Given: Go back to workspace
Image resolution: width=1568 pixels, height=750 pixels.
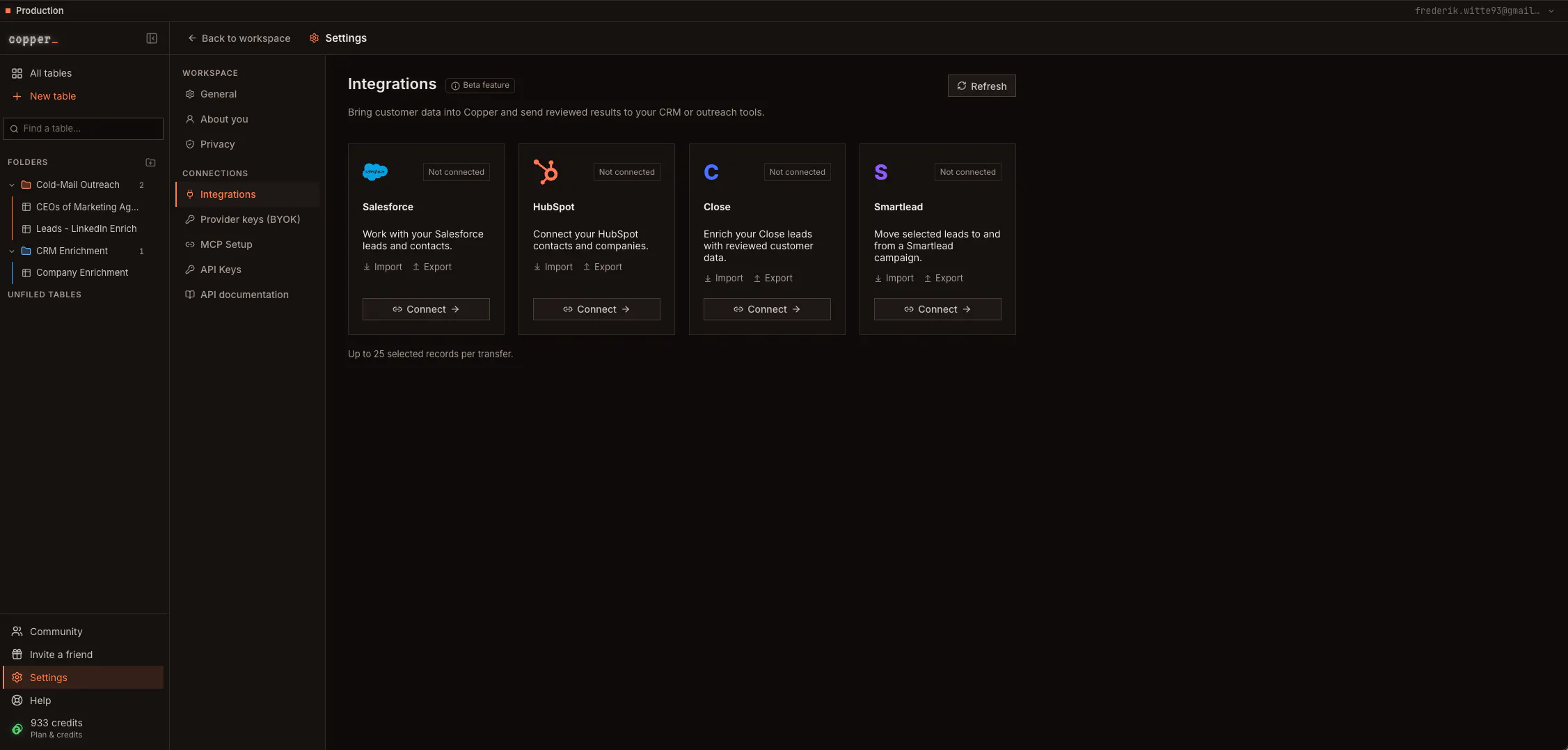Looking at the screenshot, I should [x=239, y=38].
